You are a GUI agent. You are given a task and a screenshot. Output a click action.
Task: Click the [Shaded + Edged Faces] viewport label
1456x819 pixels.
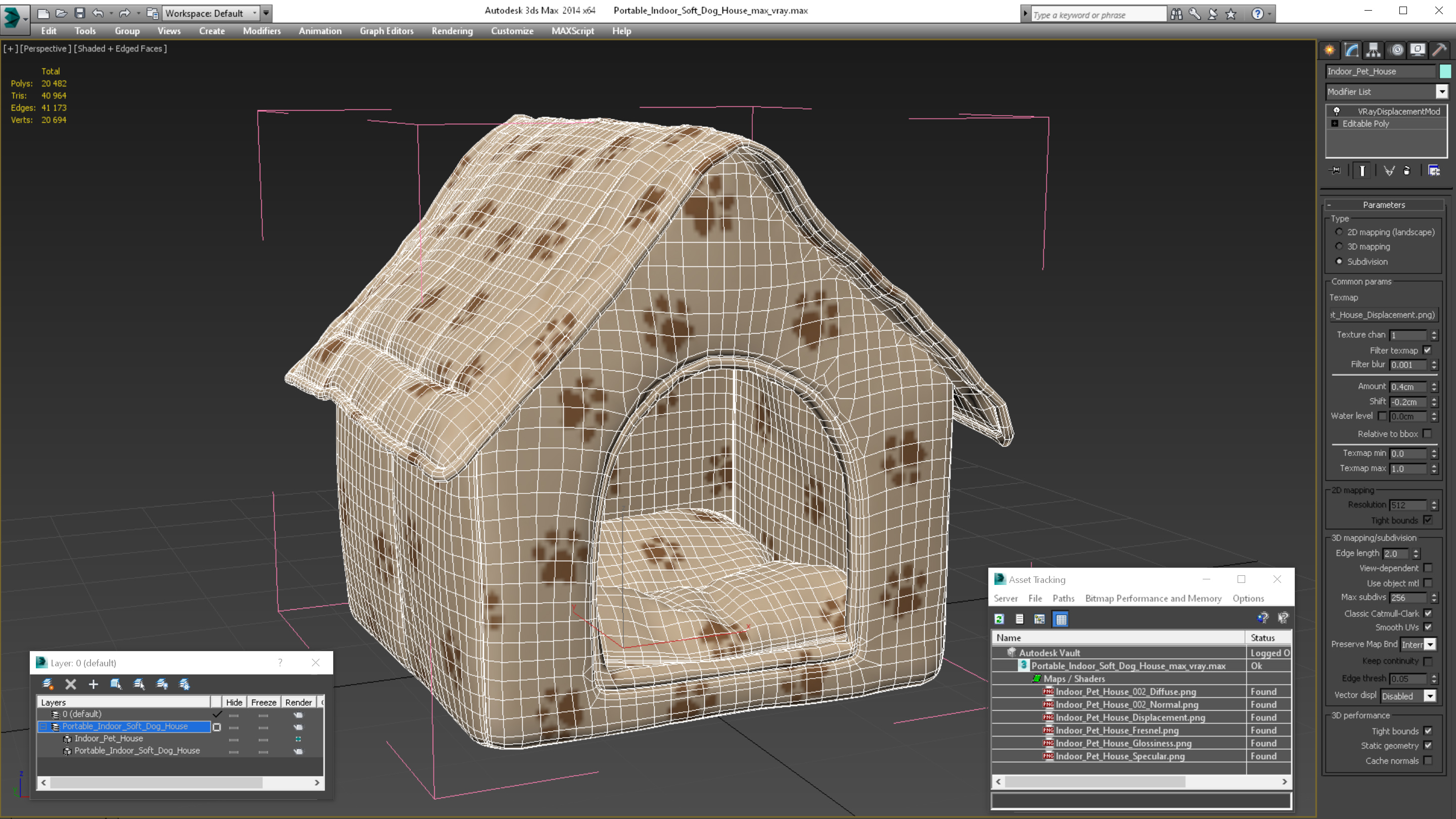121,49
